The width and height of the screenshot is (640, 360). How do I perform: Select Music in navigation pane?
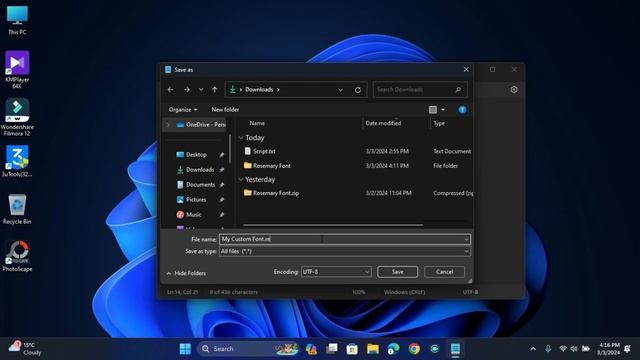coord(193,215)
